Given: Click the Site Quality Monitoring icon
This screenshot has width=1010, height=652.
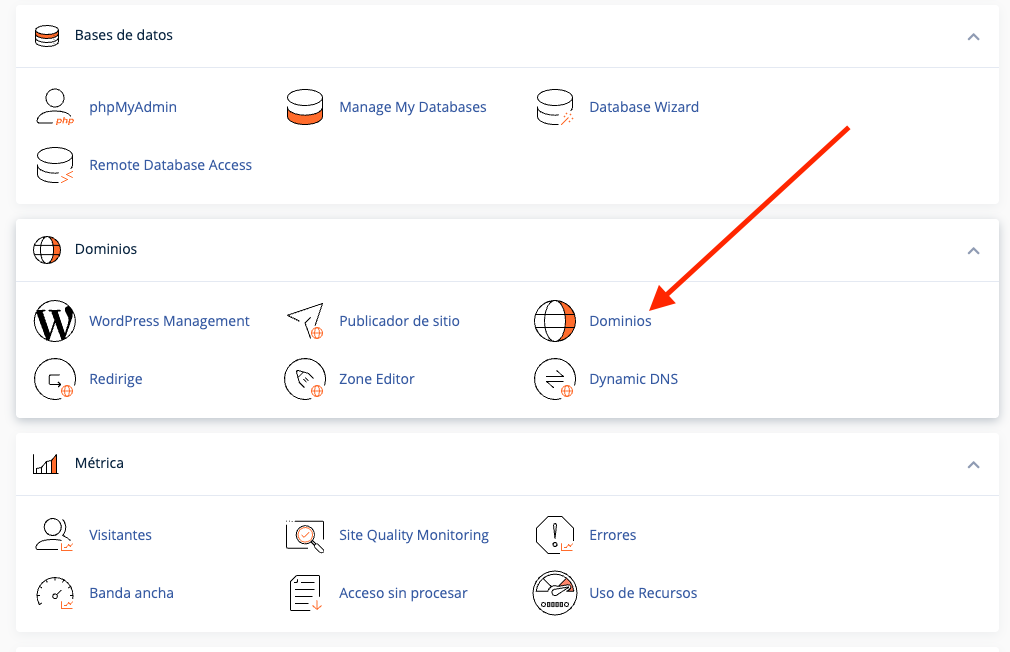Looking at the screenshot, I should (x=305, y=535).
